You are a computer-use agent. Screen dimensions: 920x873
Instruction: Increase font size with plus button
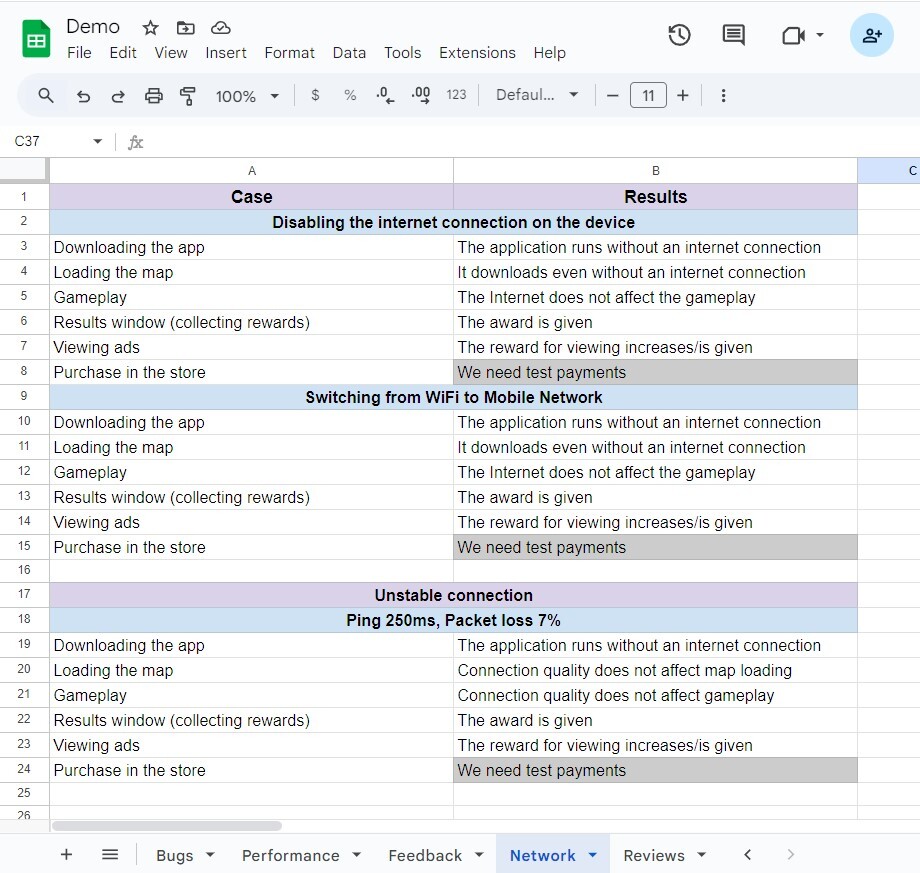(x=683, y=96)
